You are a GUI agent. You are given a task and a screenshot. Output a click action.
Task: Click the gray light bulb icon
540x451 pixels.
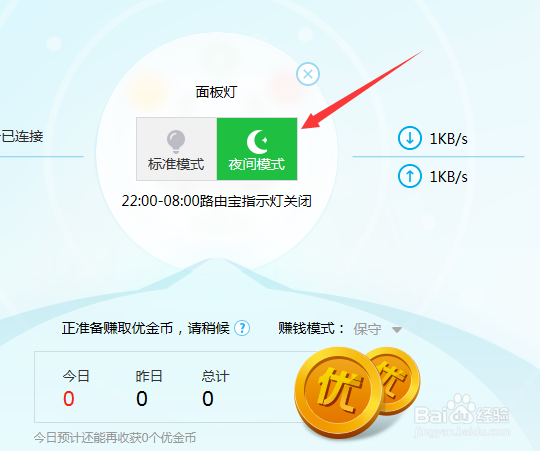176,141
